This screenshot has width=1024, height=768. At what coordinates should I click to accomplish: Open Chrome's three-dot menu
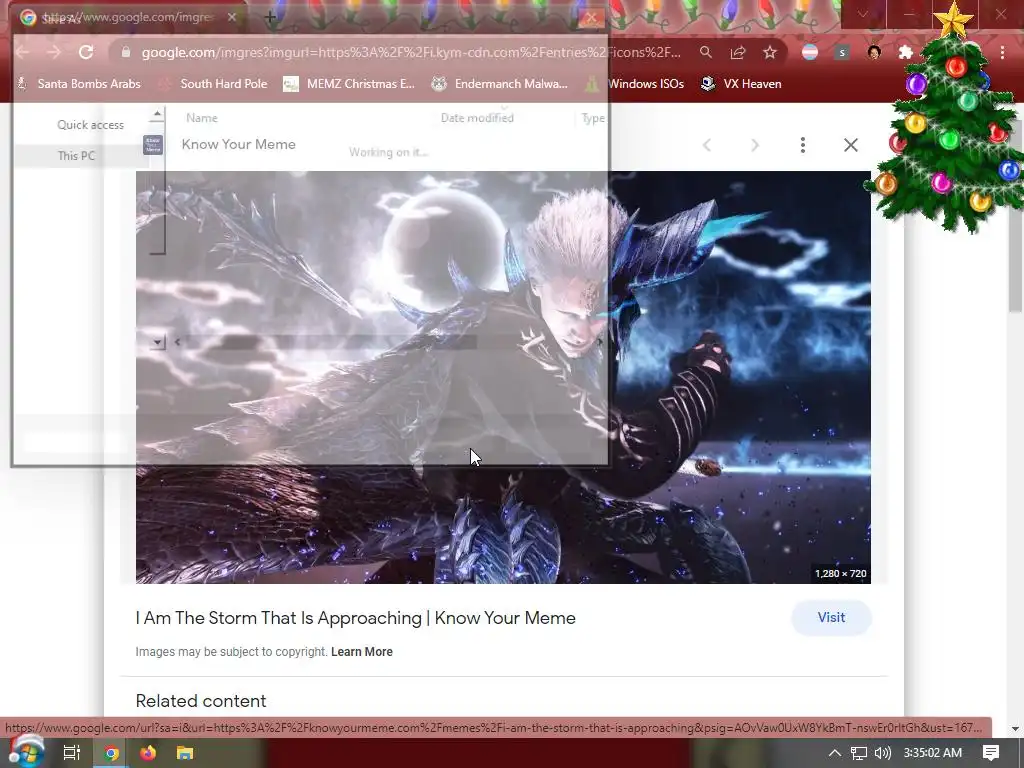tap(1002, 52)
